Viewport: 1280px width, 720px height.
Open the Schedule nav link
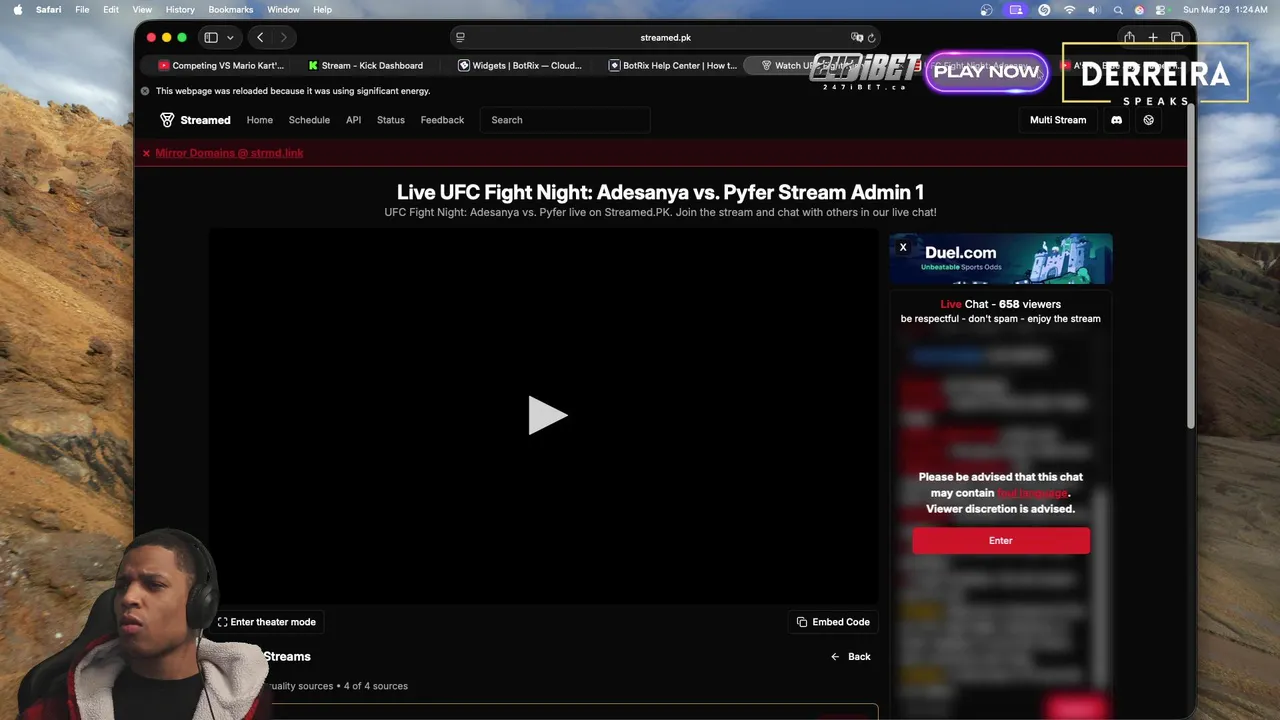(x=309, y=120)
